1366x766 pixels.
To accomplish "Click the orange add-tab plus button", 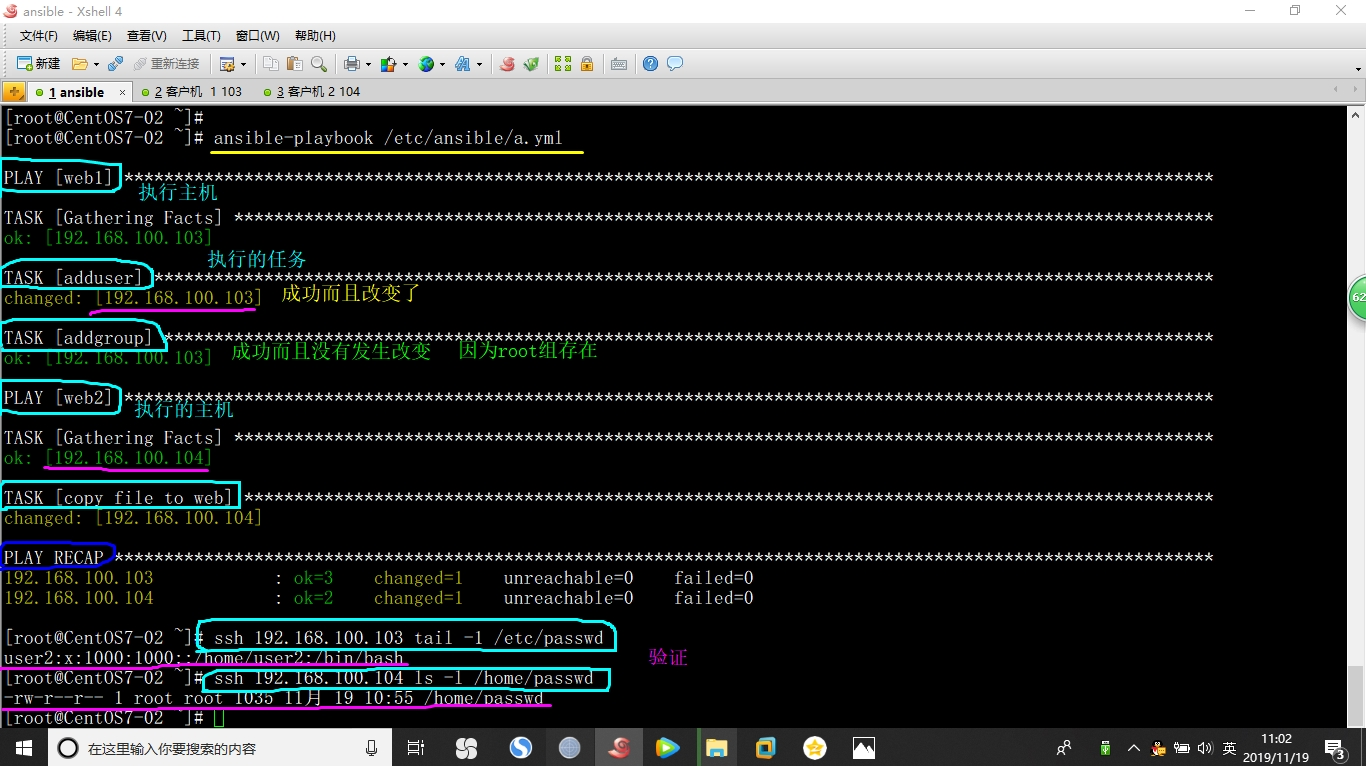I will tap(14, 92).
